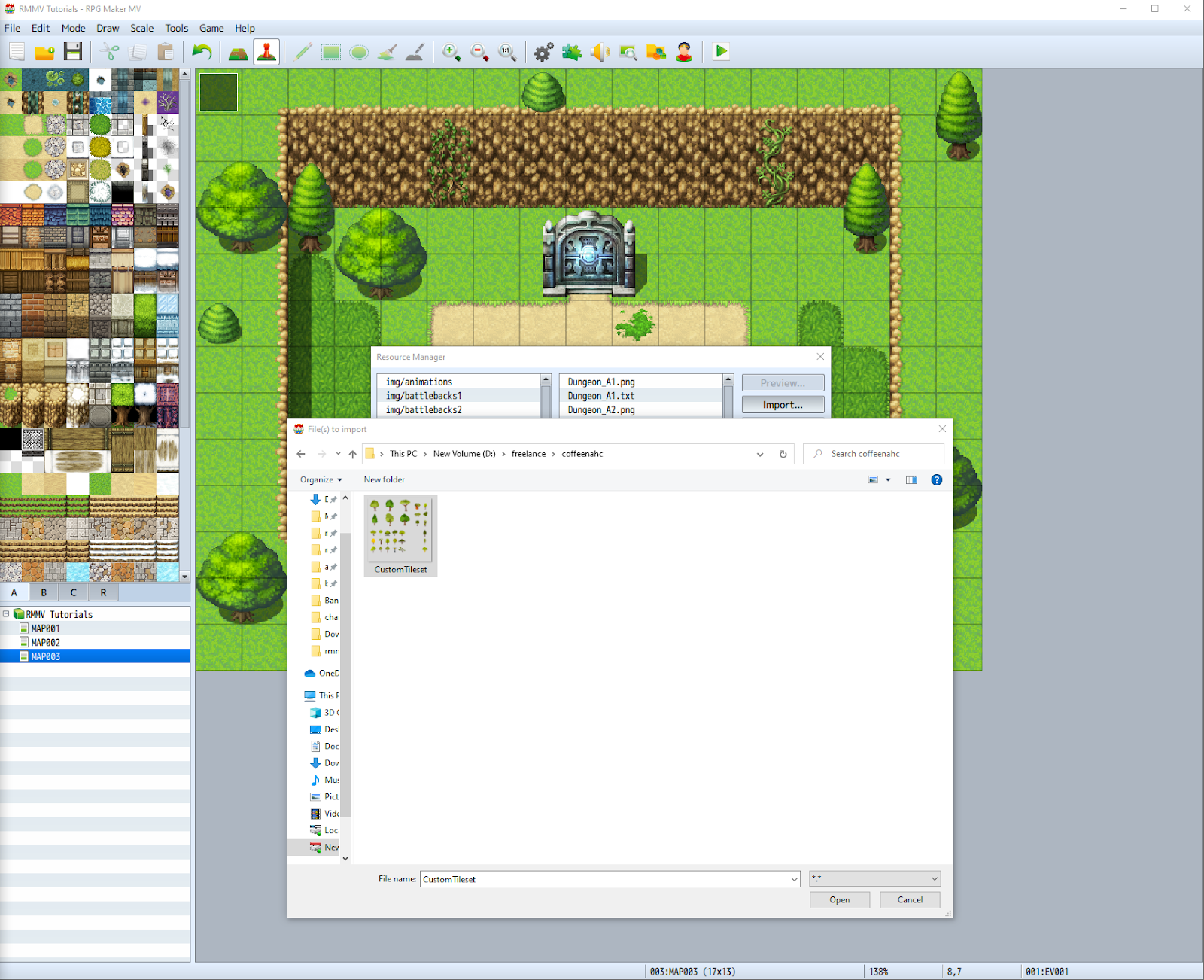
Task: Expand the File name combo box dropdown
Action: click(794, 879)
